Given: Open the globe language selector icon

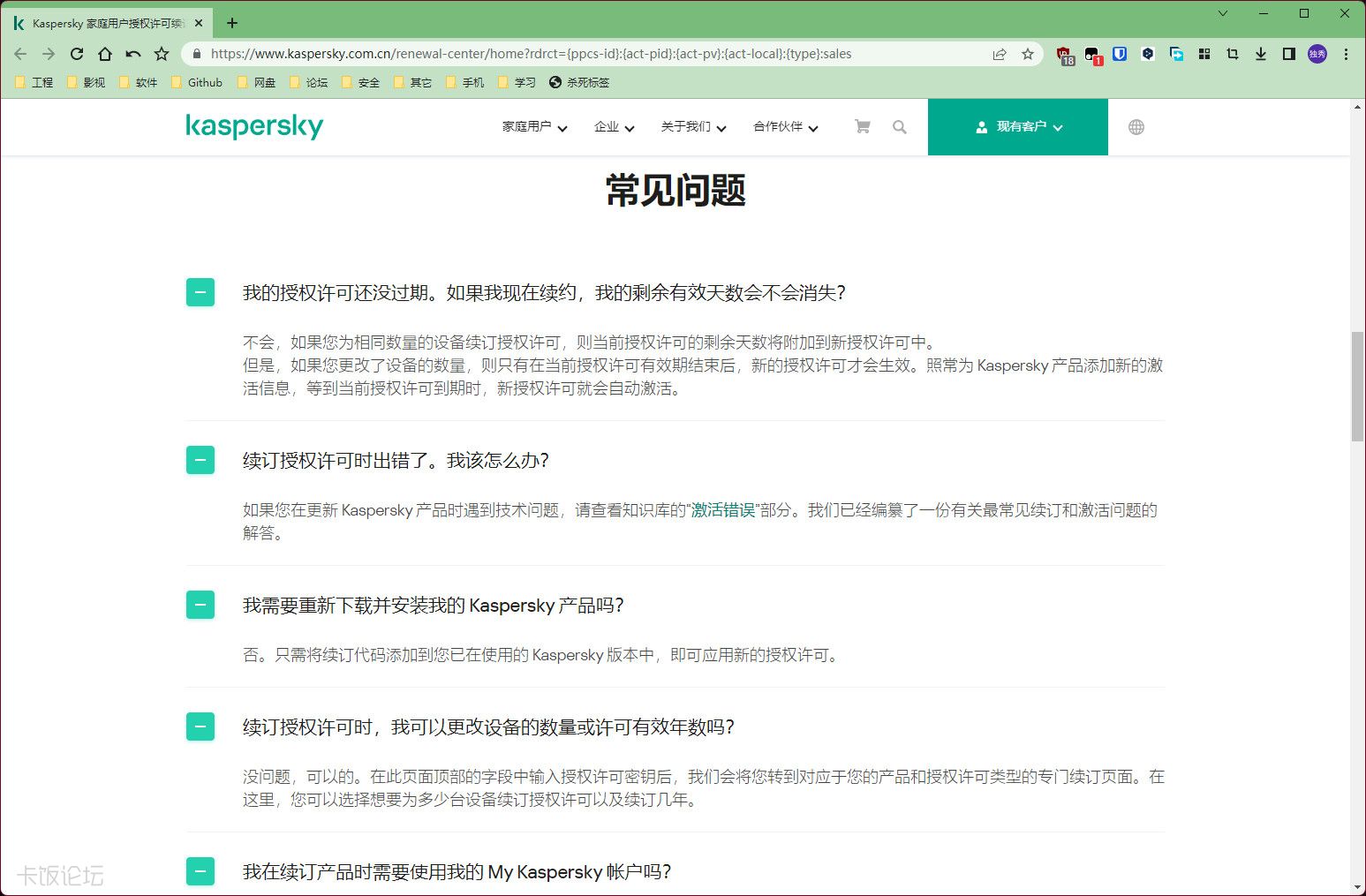Looking at the screenshot, I should click(x=1136, y=127).
